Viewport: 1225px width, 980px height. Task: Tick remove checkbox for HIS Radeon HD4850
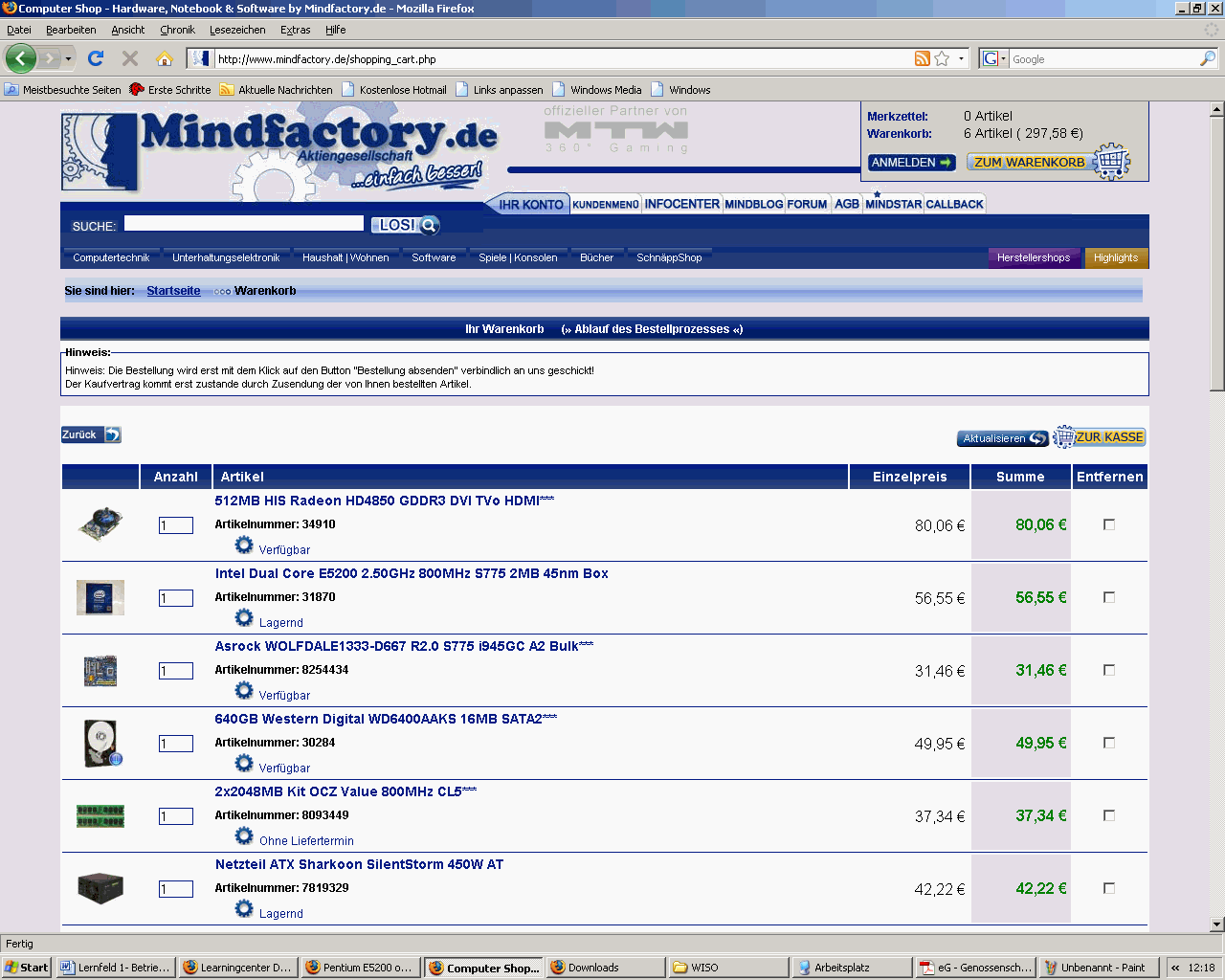[1109, 524]
